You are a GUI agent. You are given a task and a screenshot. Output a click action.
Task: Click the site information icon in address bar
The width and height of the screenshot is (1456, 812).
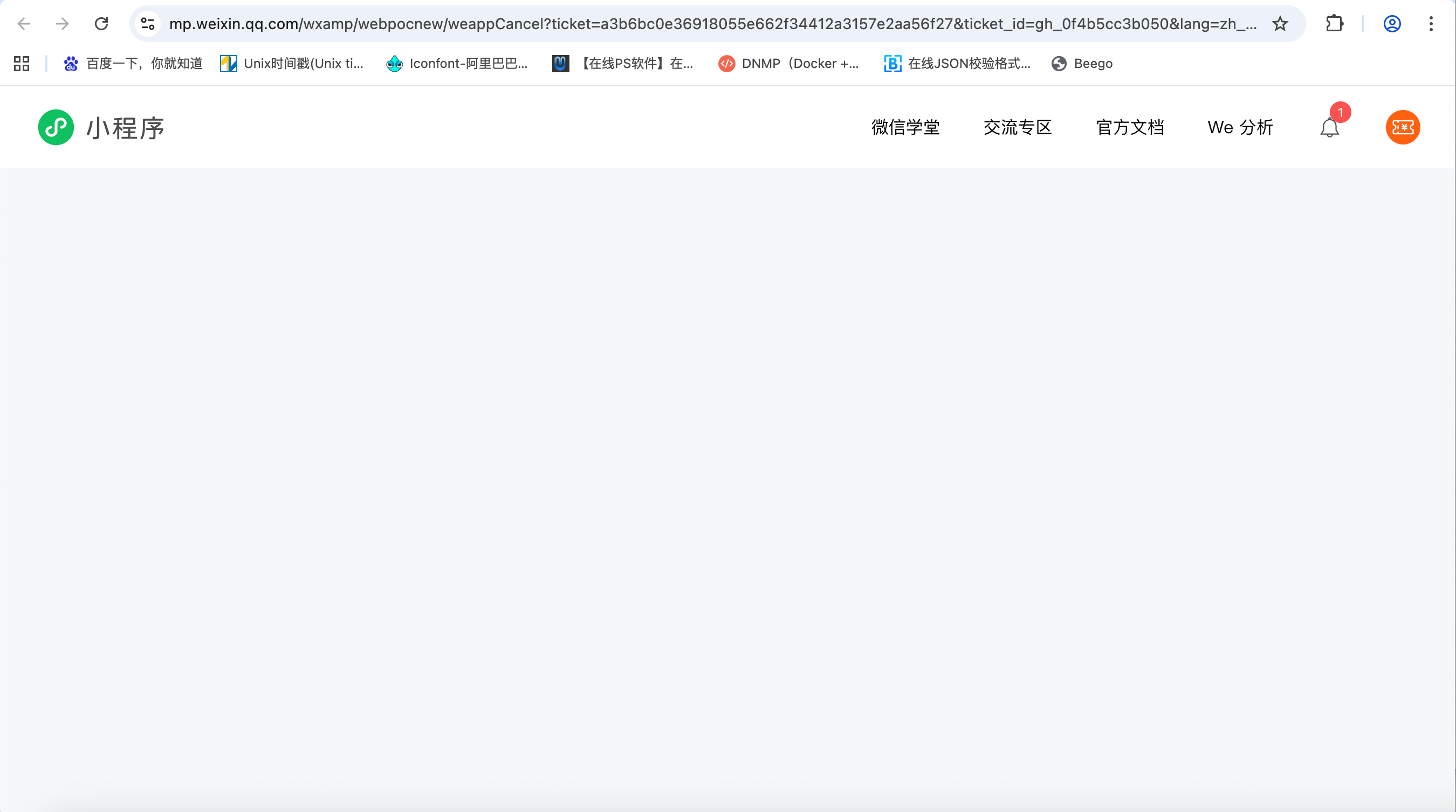click(148, 24)
